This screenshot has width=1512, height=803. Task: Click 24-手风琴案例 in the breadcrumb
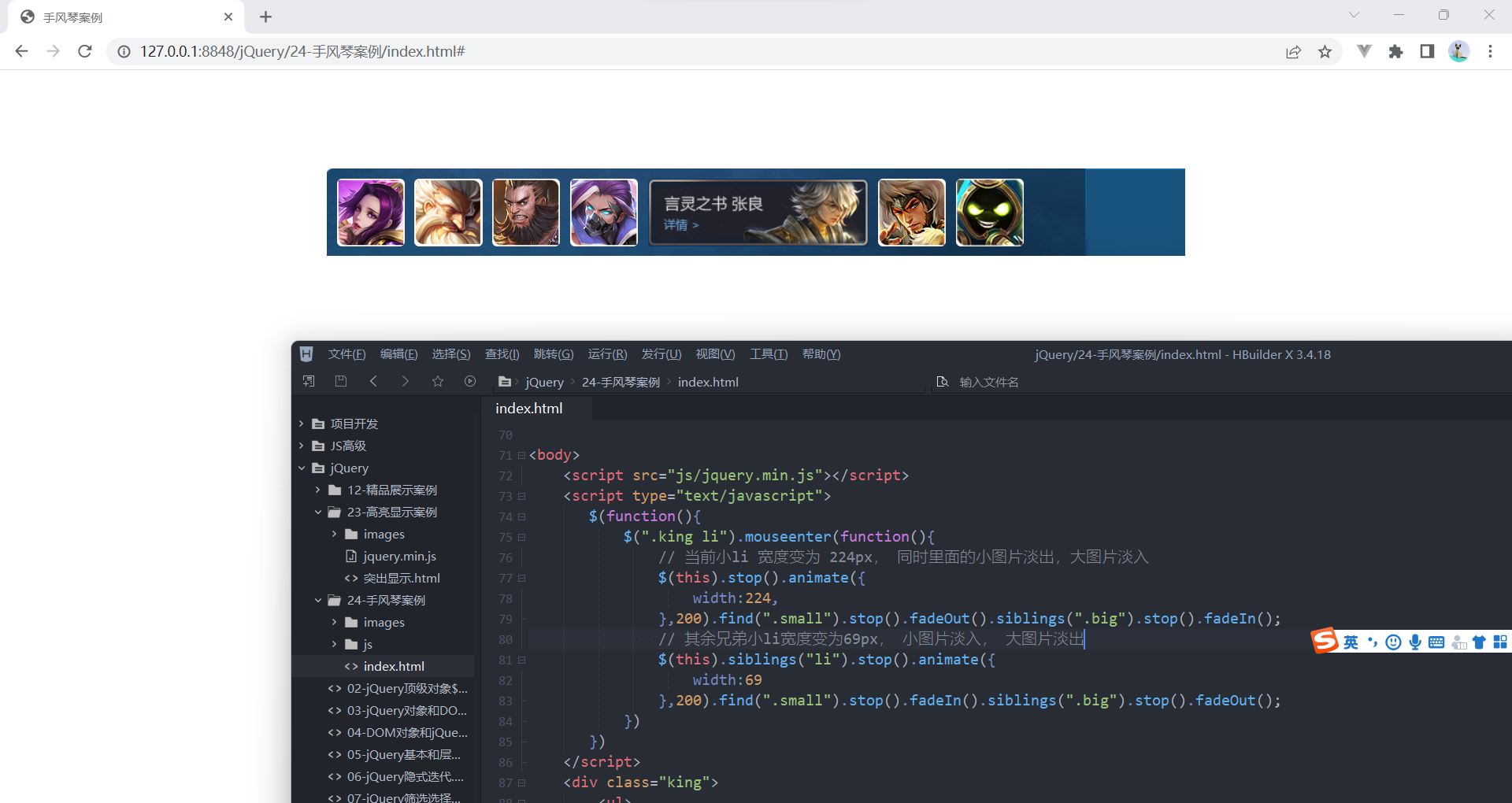[621, 382]
